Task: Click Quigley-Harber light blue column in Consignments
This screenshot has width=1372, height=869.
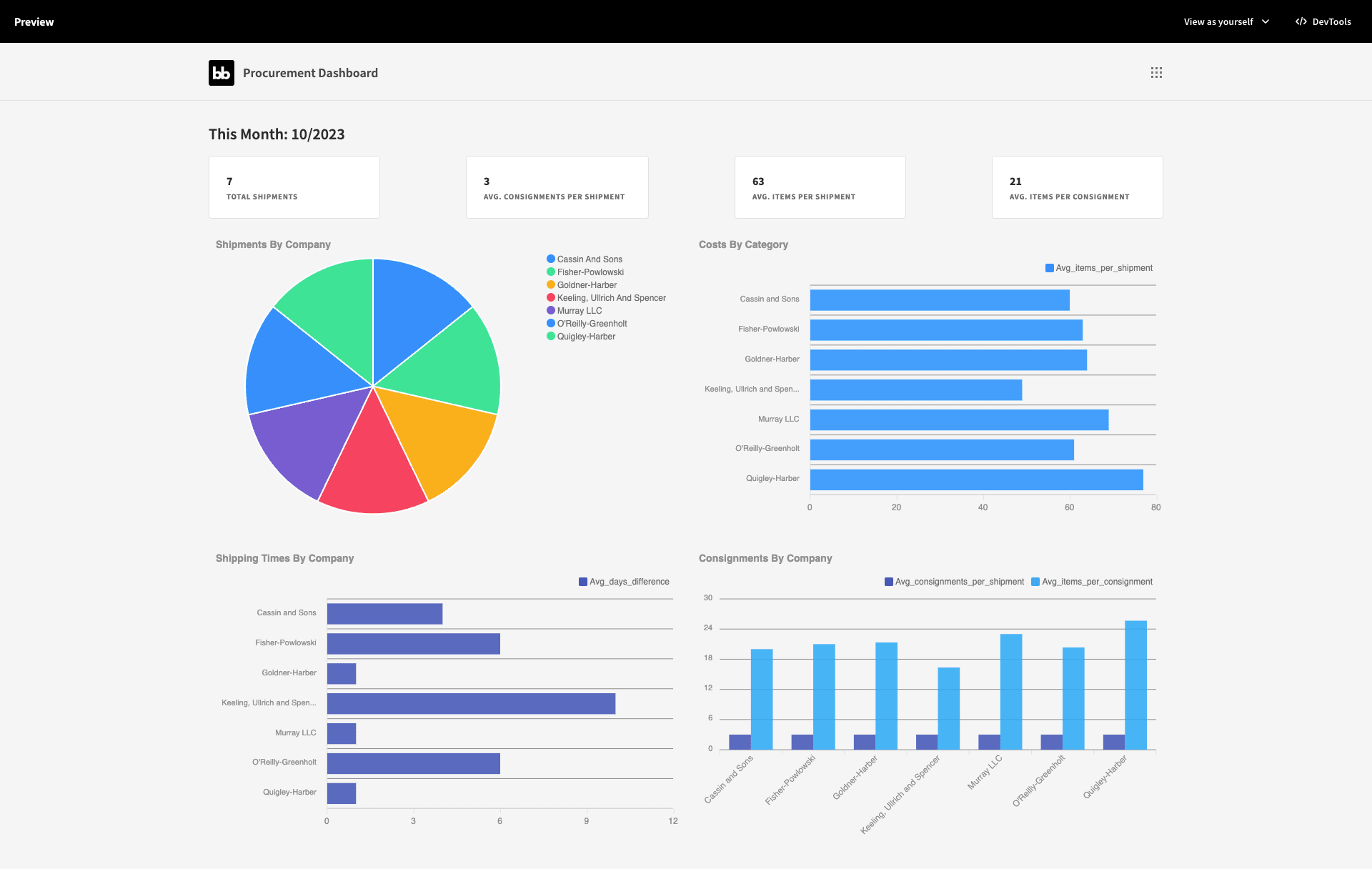Action: point(1135,685)
